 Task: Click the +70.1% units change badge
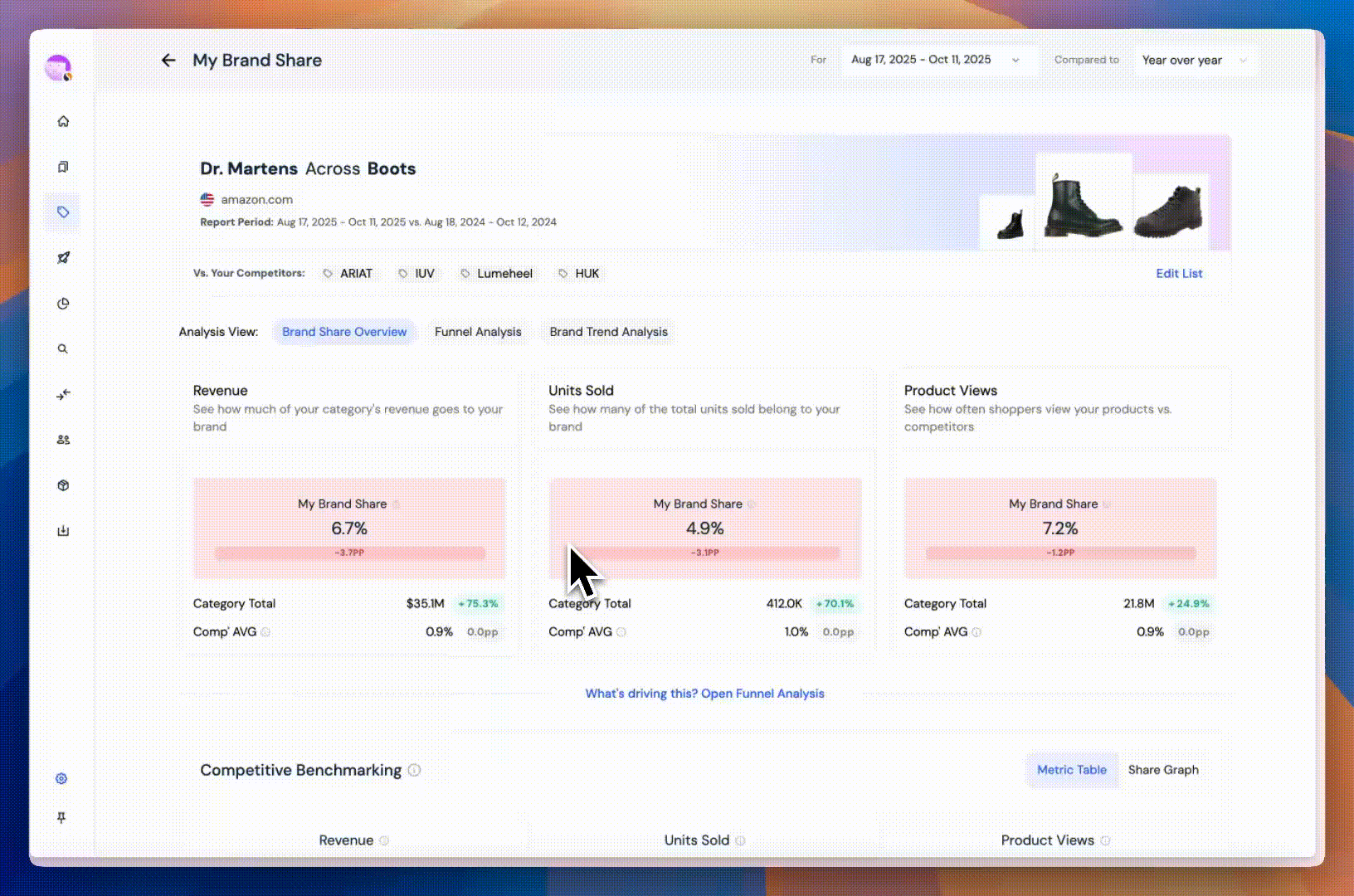[x=835, y=604]
